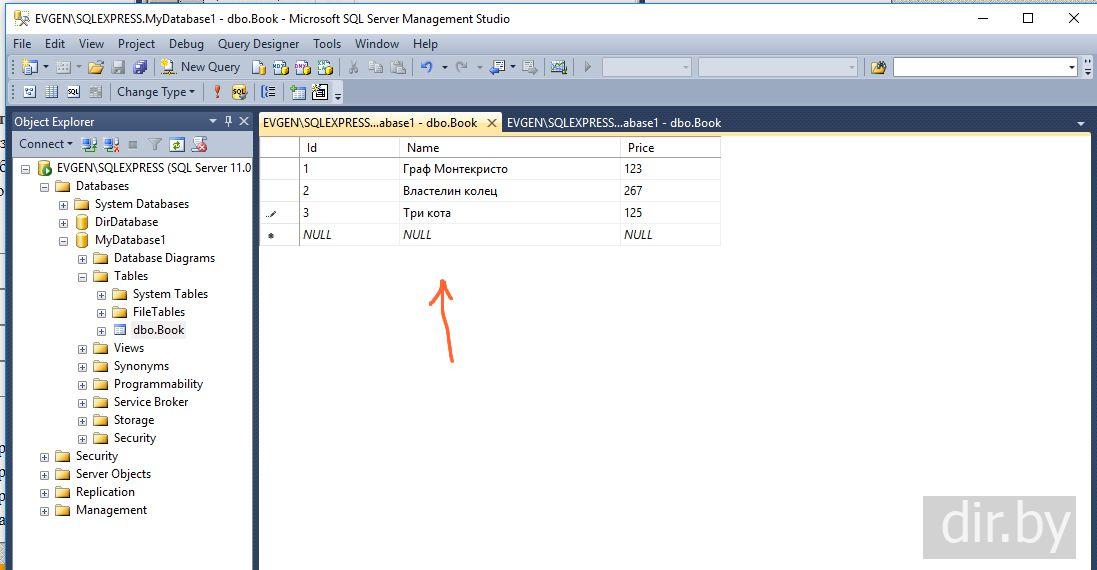Open the Query Designer menu
This screenshot has width=1097, height=570.
coord(258,44)
